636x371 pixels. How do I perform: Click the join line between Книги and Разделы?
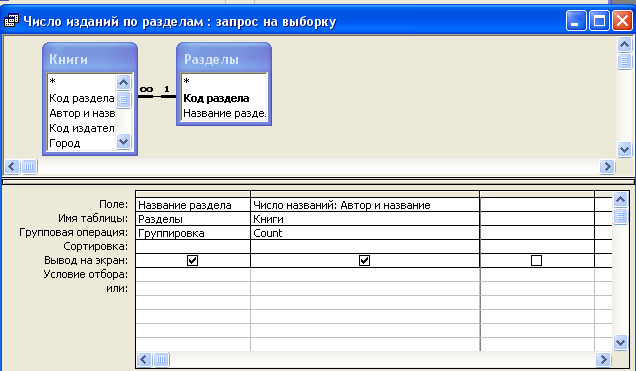pyautogui.click(x=157, y=96)
